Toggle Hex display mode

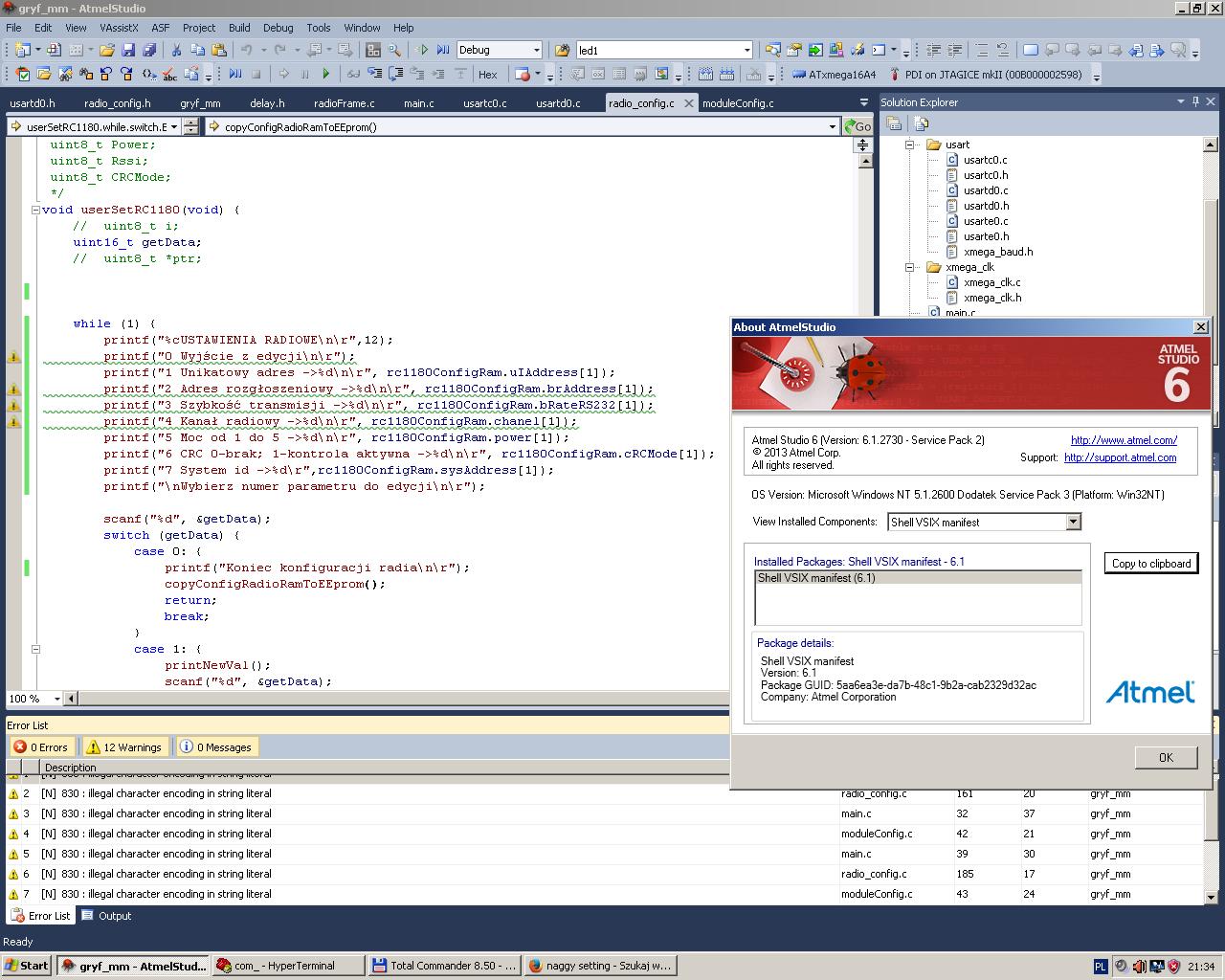click(x=487, y=74)
